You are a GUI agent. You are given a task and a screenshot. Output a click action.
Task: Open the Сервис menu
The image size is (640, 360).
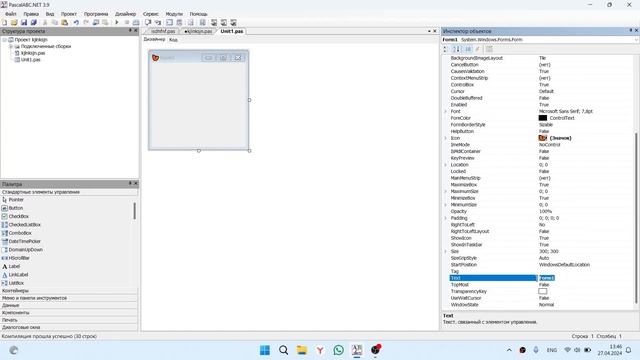(x=151, y=14)
